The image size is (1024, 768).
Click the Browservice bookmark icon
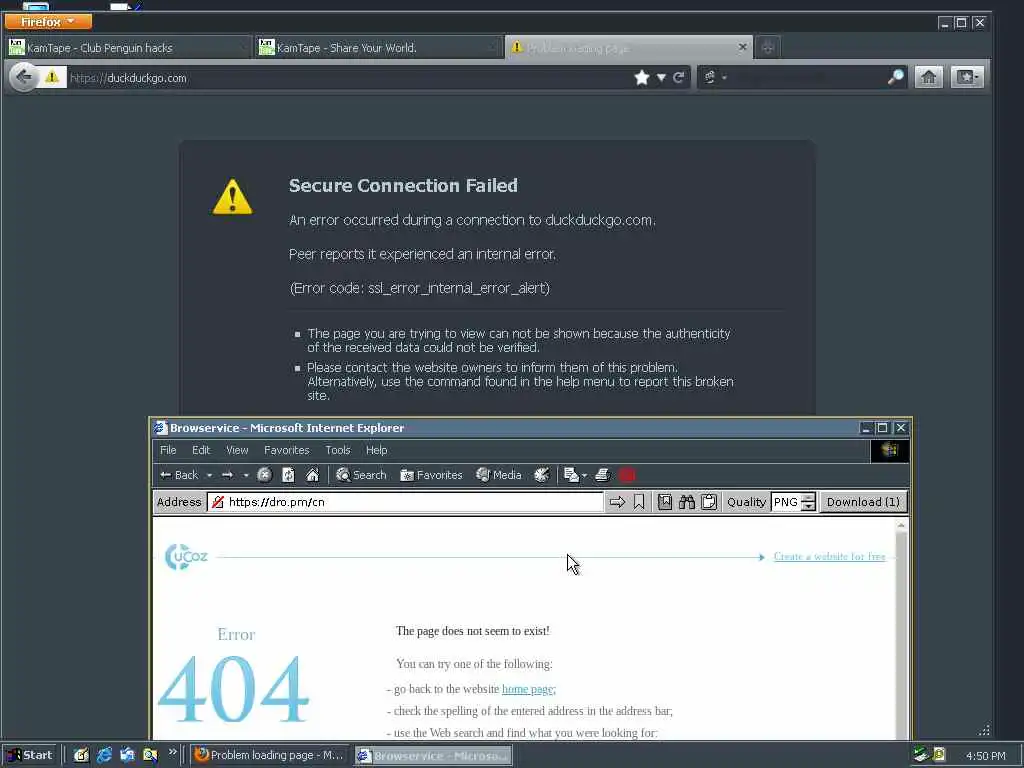(x=639, y=502)
